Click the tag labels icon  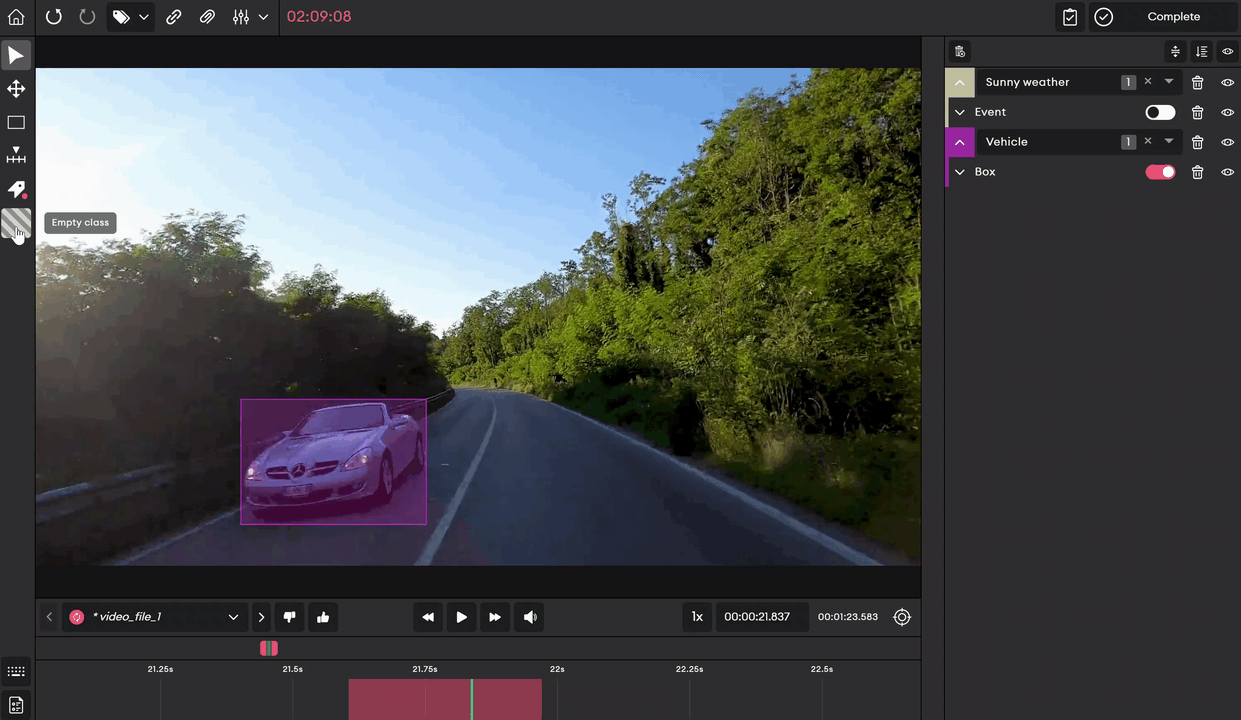coord(121,17)
